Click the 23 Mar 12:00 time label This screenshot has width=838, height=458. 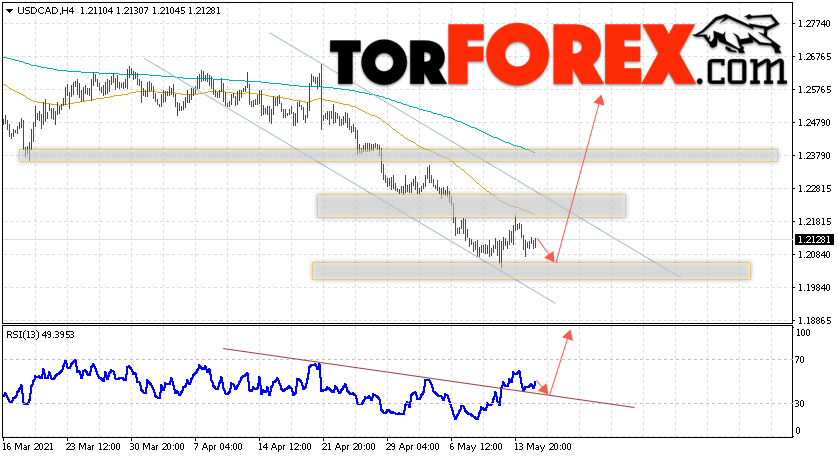[x=93, y=447]
